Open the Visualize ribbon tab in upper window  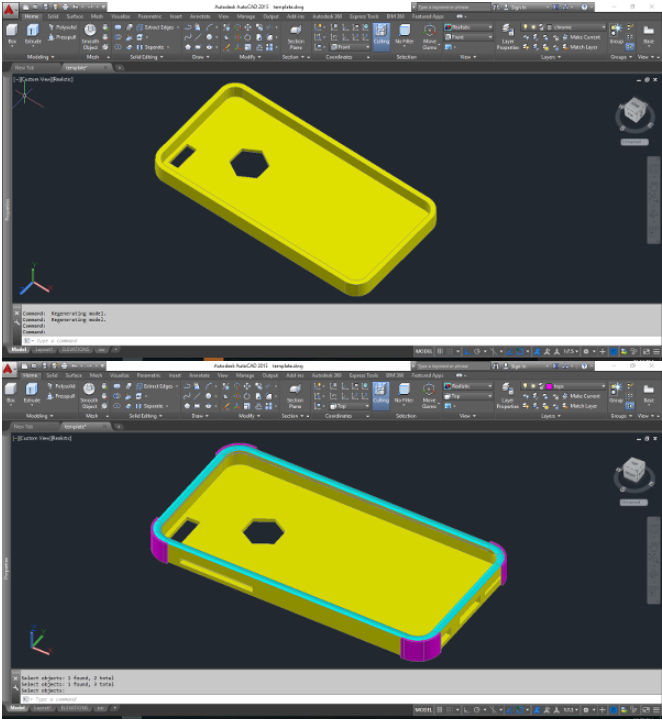120,17
